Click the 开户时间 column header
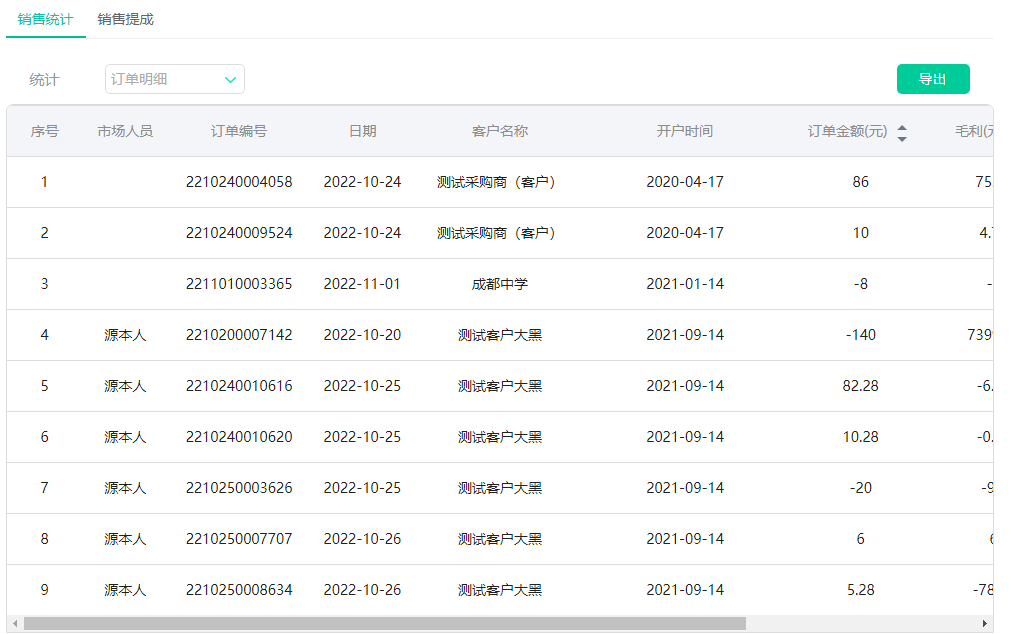This screenshot has width=1011, height=634. tap(687, 131)
